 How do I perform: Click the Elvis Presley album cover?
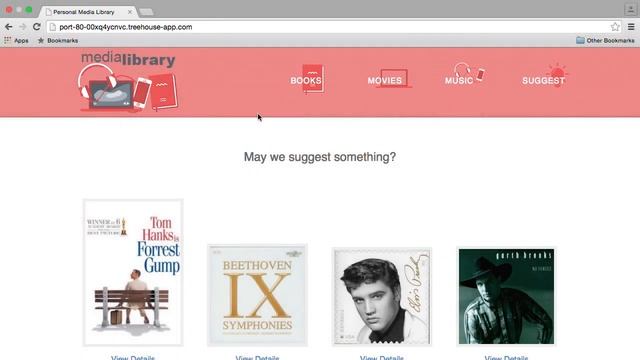pos(382,296)
